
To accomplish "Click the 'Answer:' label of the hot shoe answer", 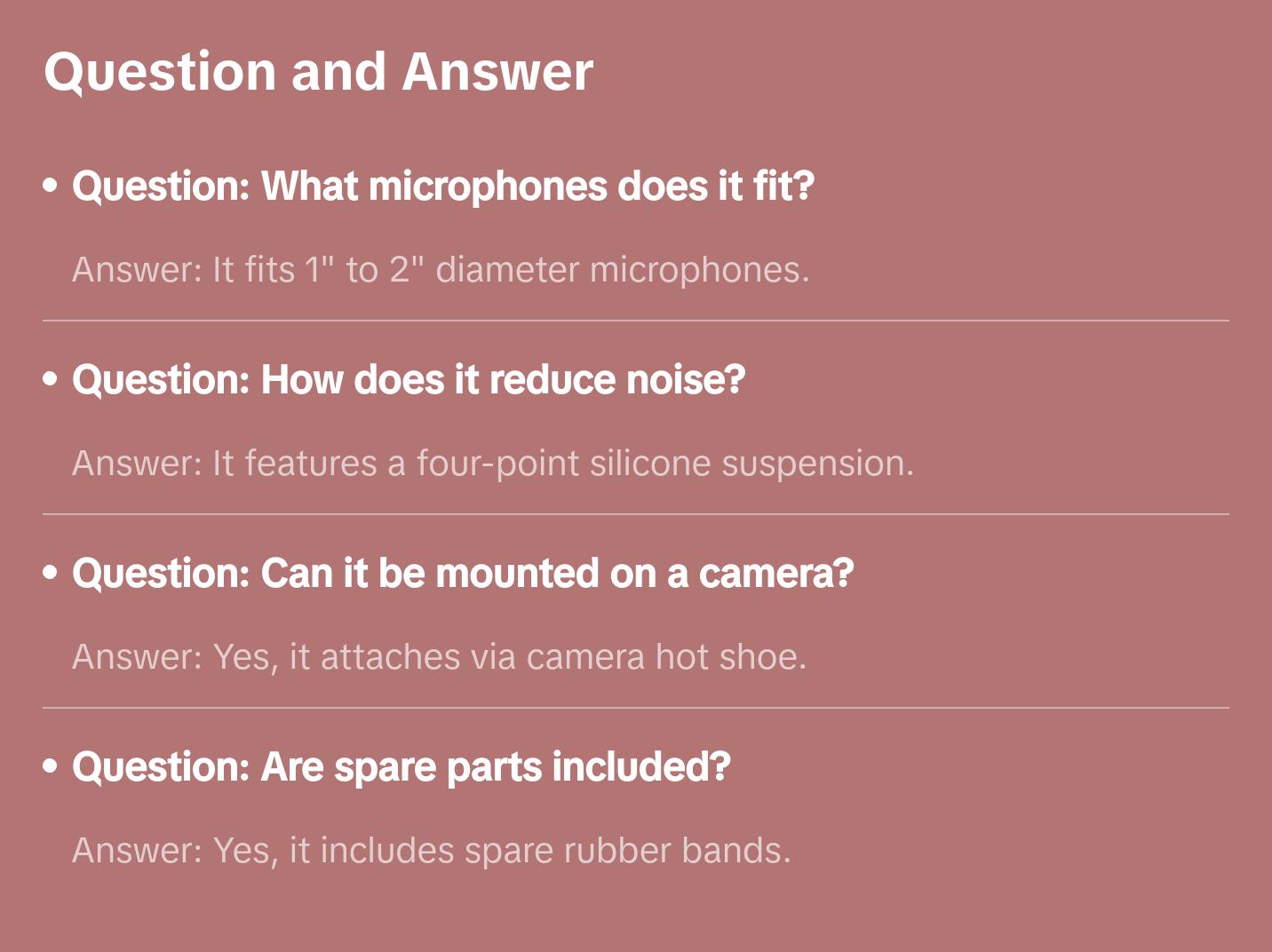I will click(x=138, y=657).
